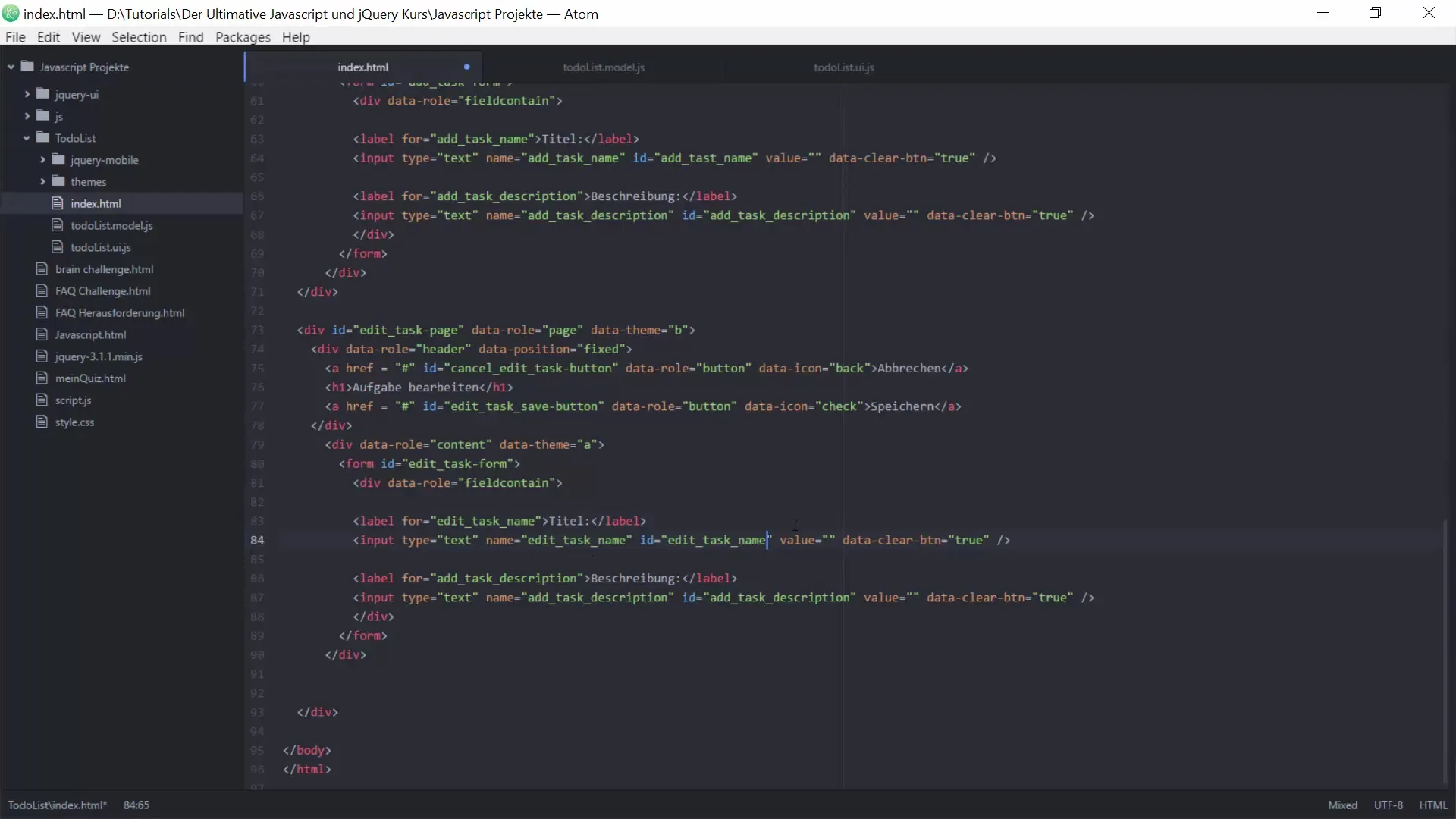Click the file icon of FAQ Challenge.html
This screenshot has height=819, width=1456.
[42, 291]
